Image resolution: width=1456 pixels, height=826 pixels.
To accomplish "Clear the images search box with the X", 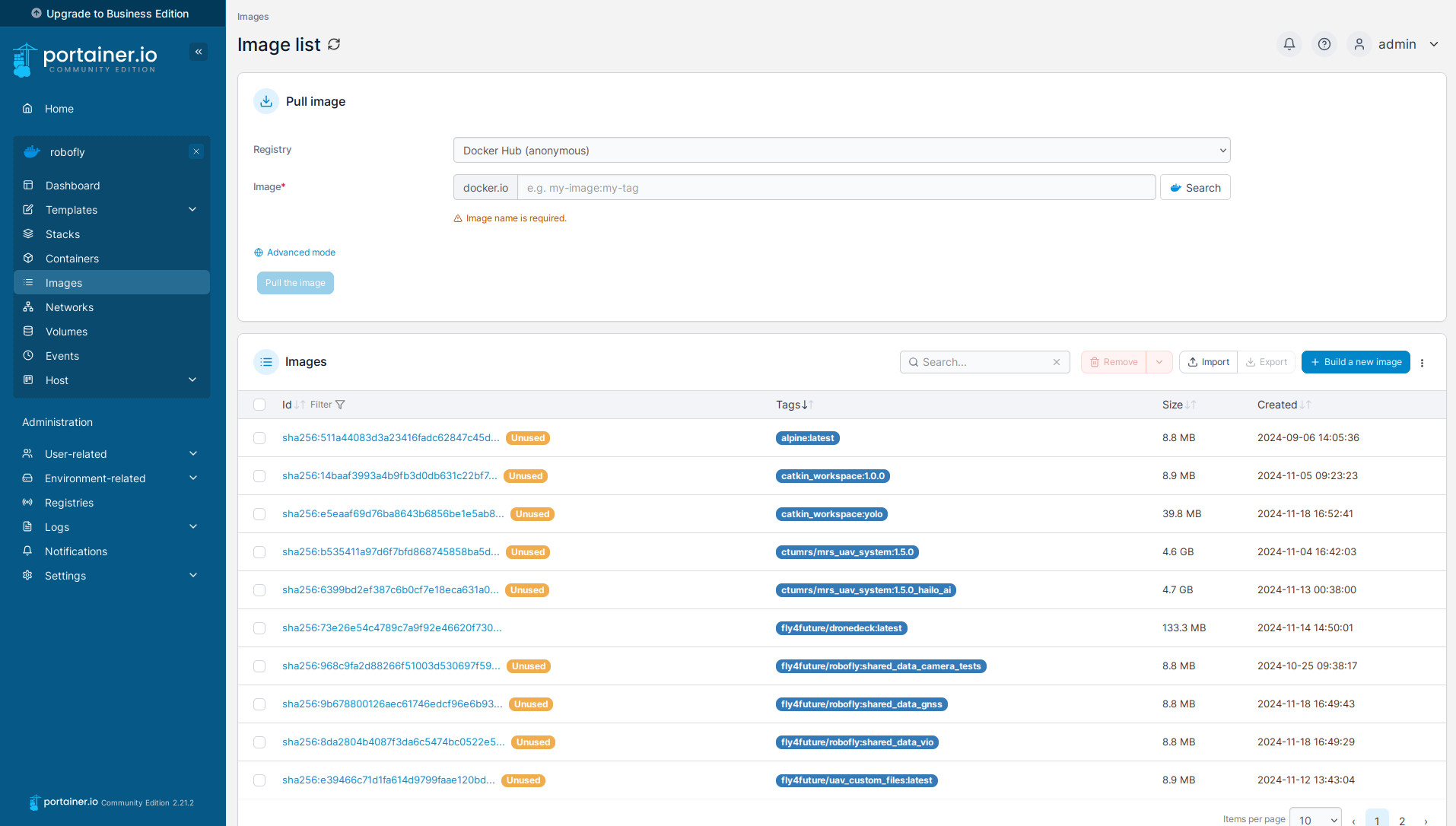I will [x=1057, y=362].
